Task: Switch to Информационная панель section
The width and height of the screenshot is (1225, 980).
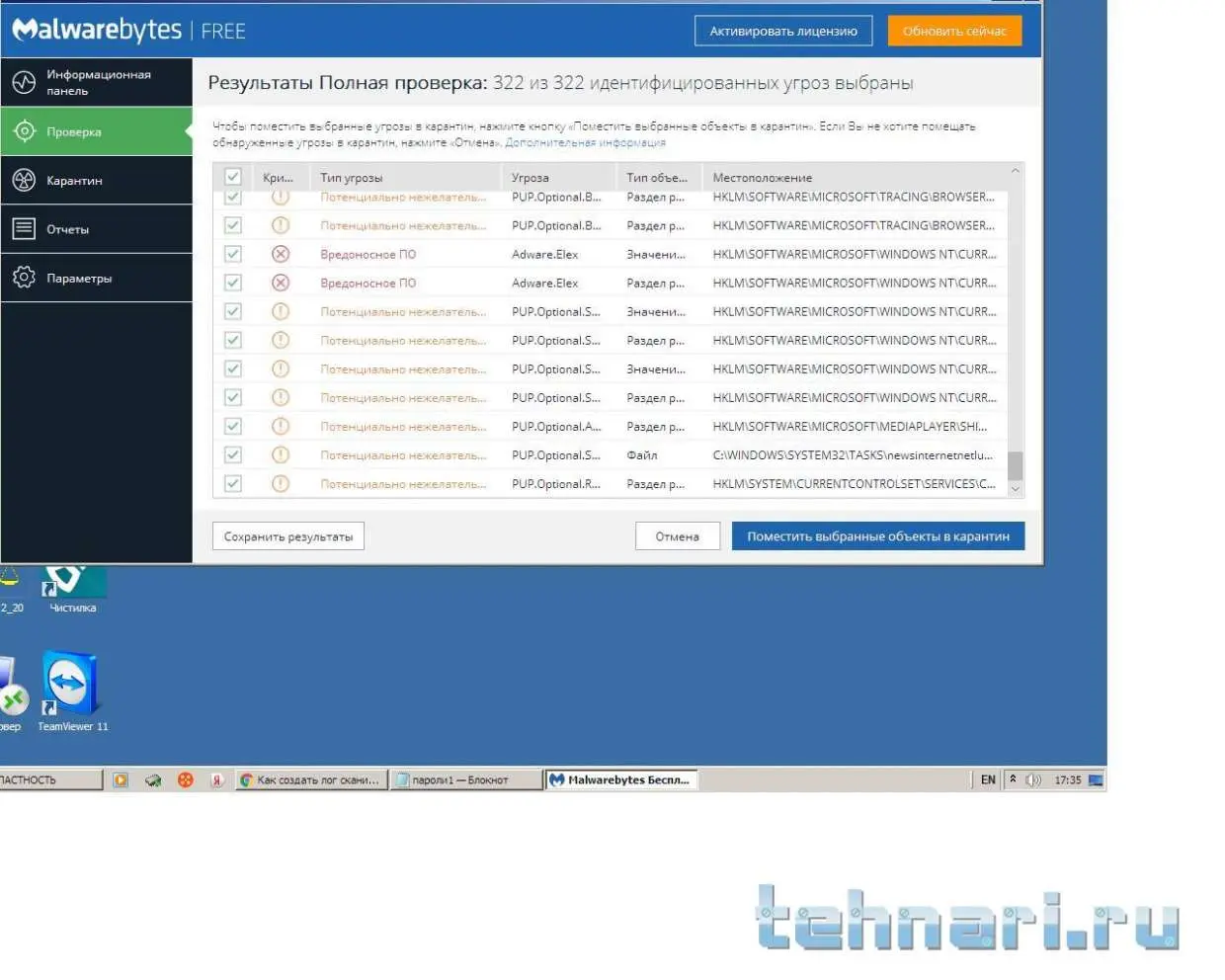Action: 97,83
